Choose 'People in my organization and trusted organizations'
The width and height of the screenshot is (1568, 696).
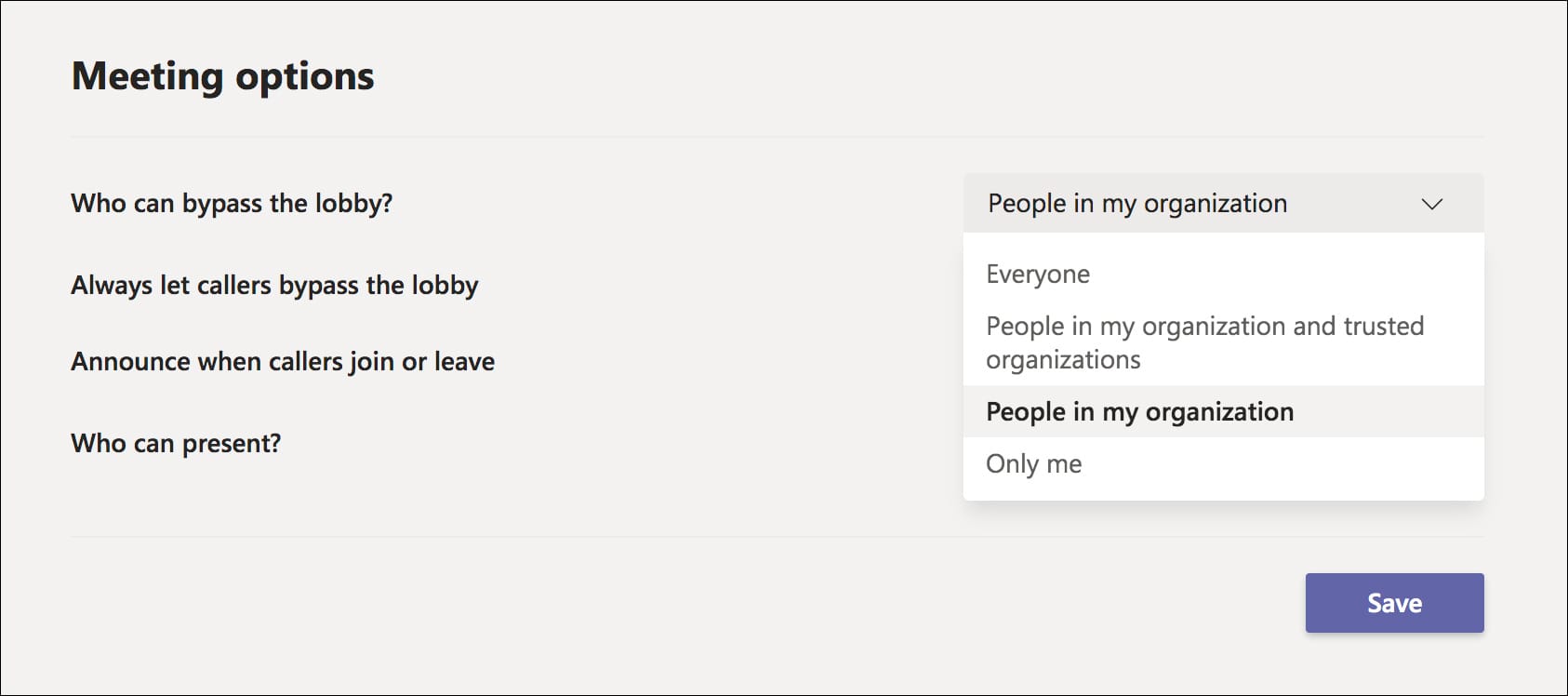pyautogui.click(x=1204, y=342)
